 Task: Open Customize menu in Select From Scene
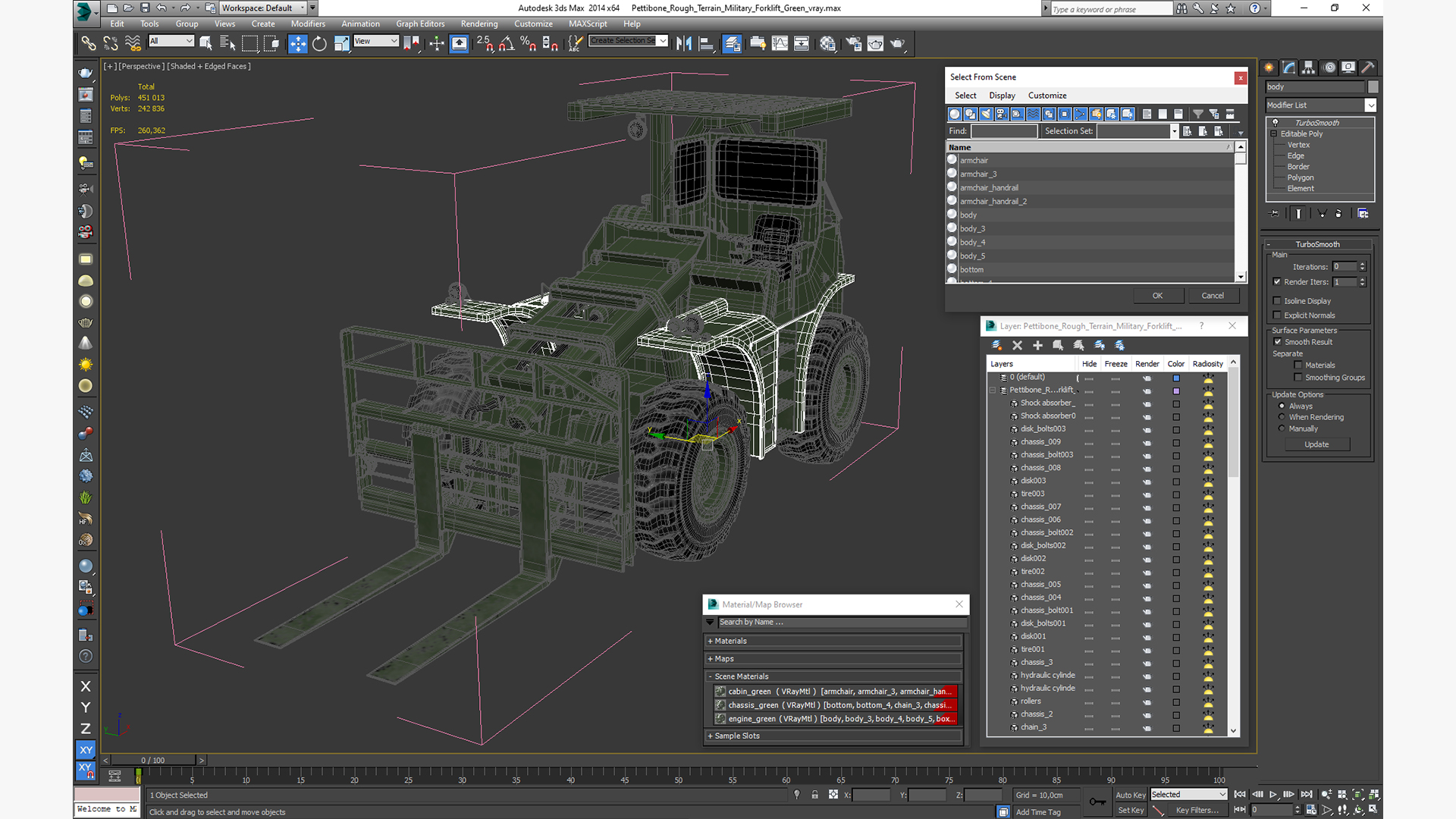click(1047, 96)
